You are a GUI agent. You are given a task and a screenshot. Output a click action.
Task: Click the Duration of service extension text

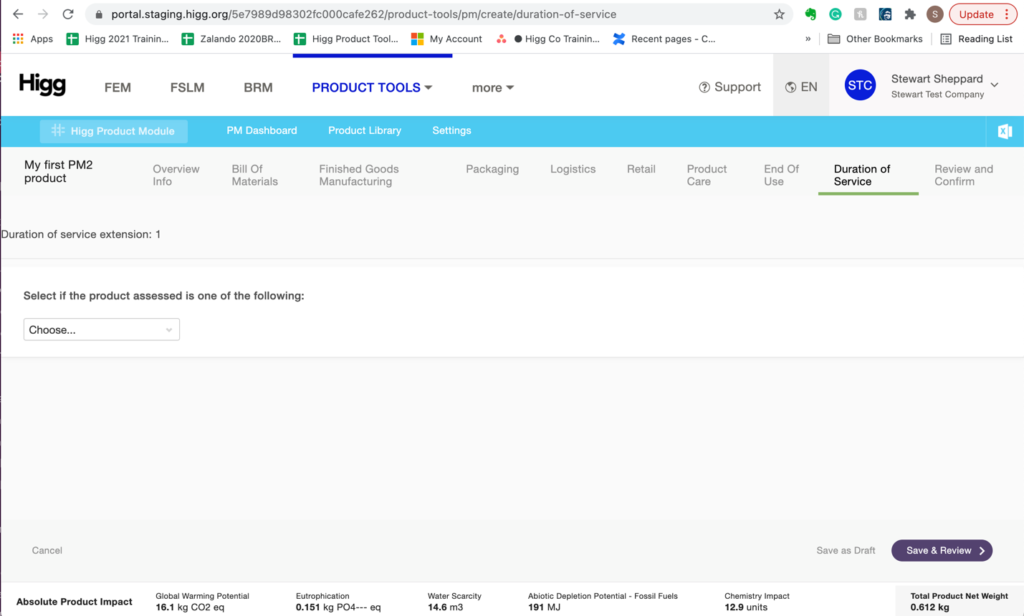(81, 235)
